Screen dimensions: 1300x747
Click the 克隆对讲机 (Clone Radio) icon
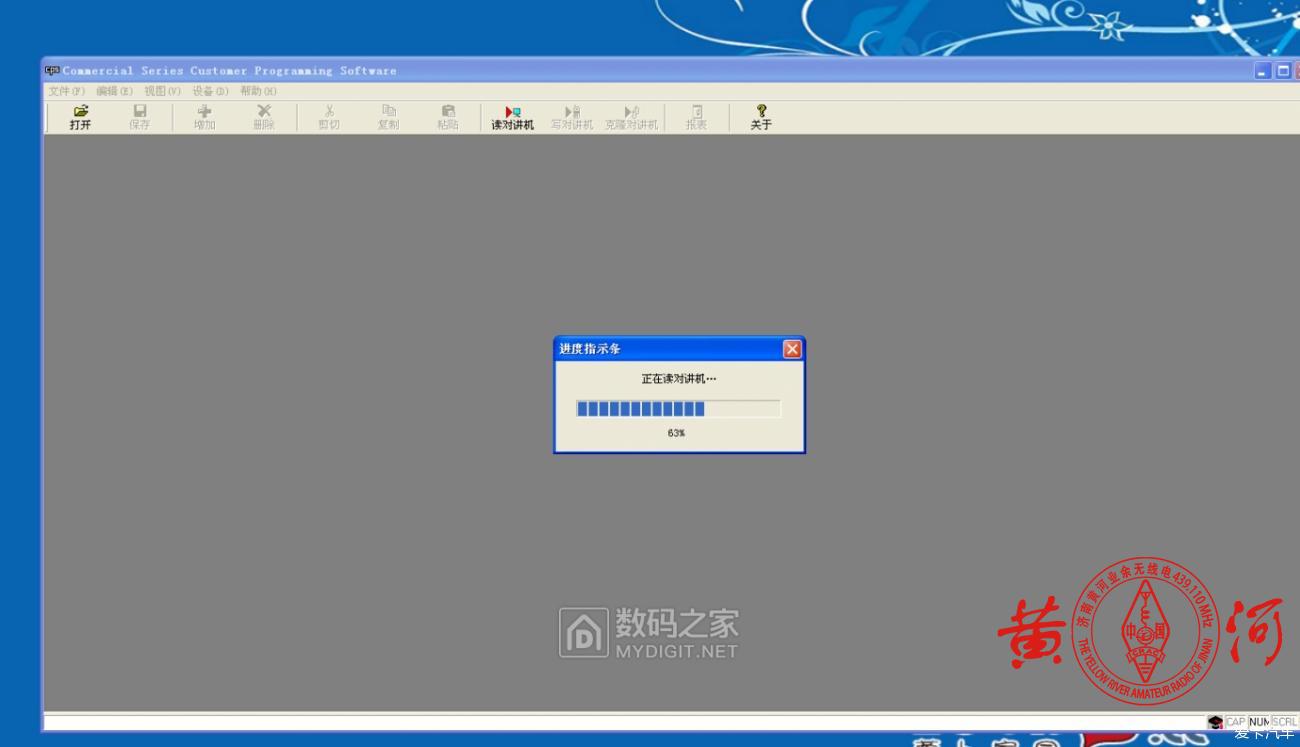point(631,117)
